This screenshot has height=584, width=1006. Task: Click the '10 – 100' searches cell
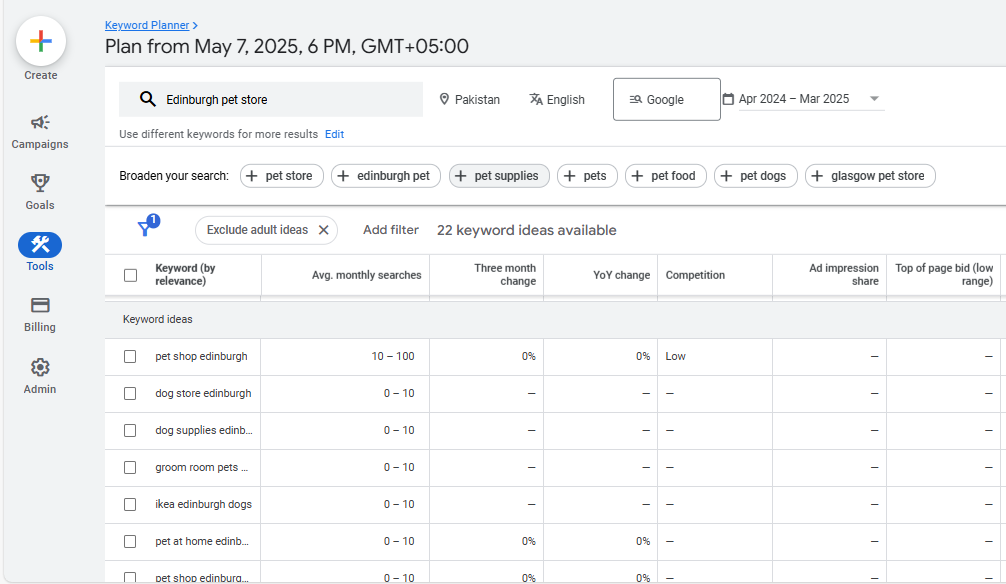[x=393, y=356]
